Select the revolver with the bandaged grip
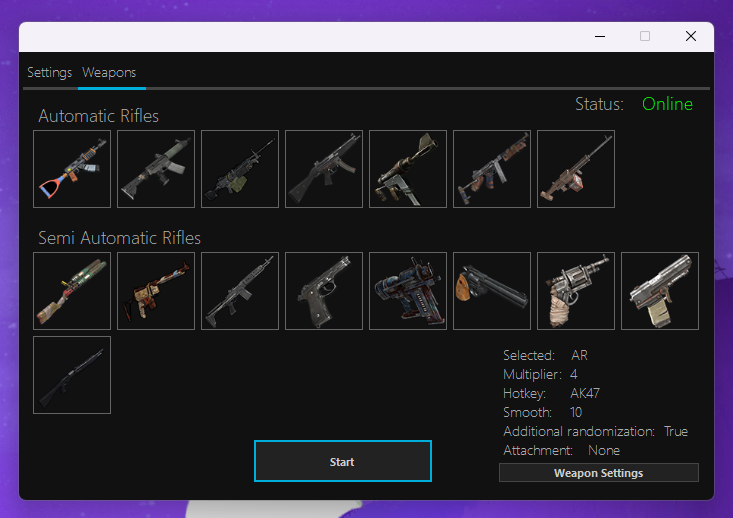This screenshot has width=733, height=518. (x=575, y=291)
